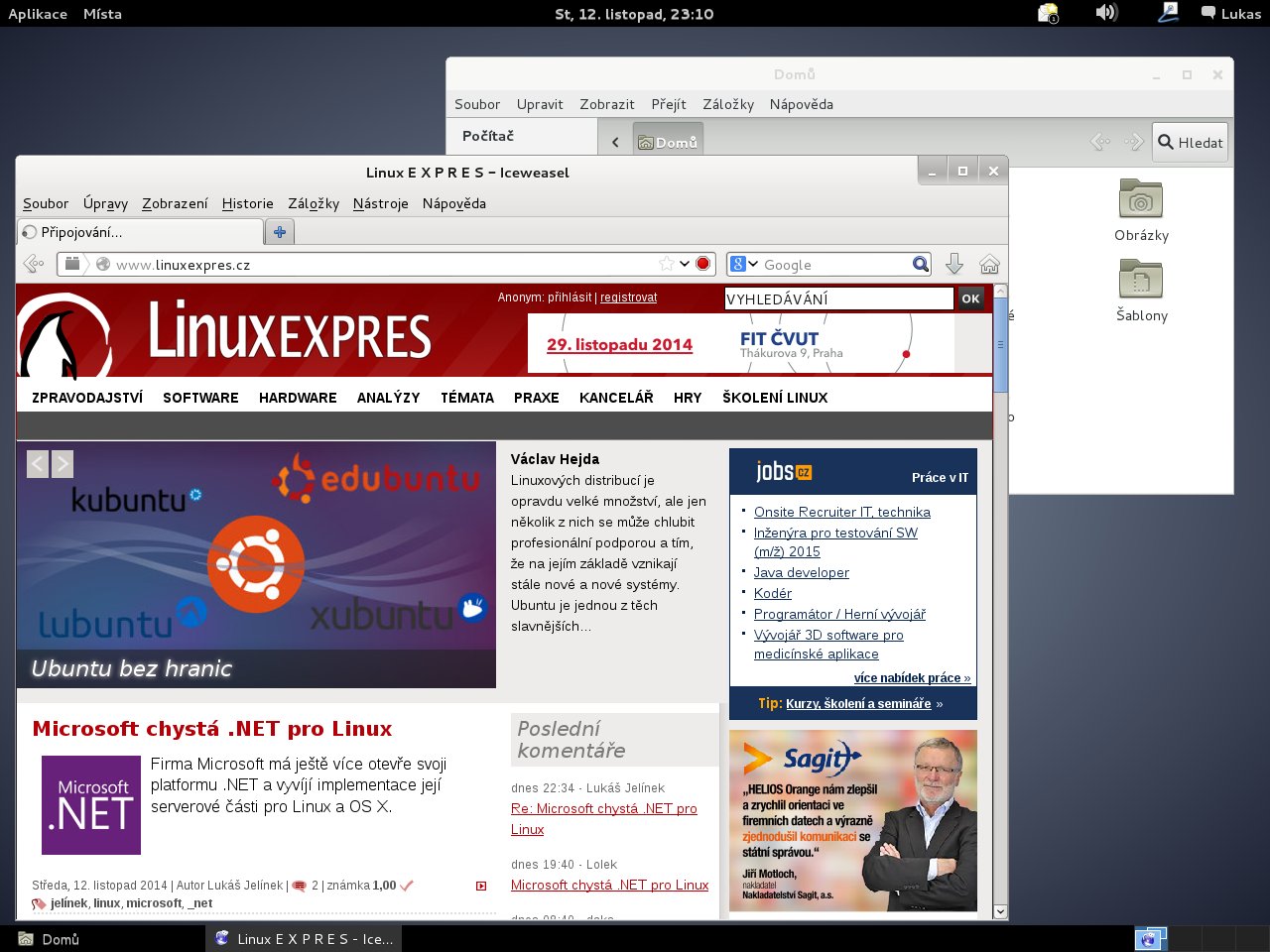The height and width of the screenshot is (952, 1270).
Task: Click OK button beside VYHLEDÁVÁNÍ field
Action: pos(970,298)
